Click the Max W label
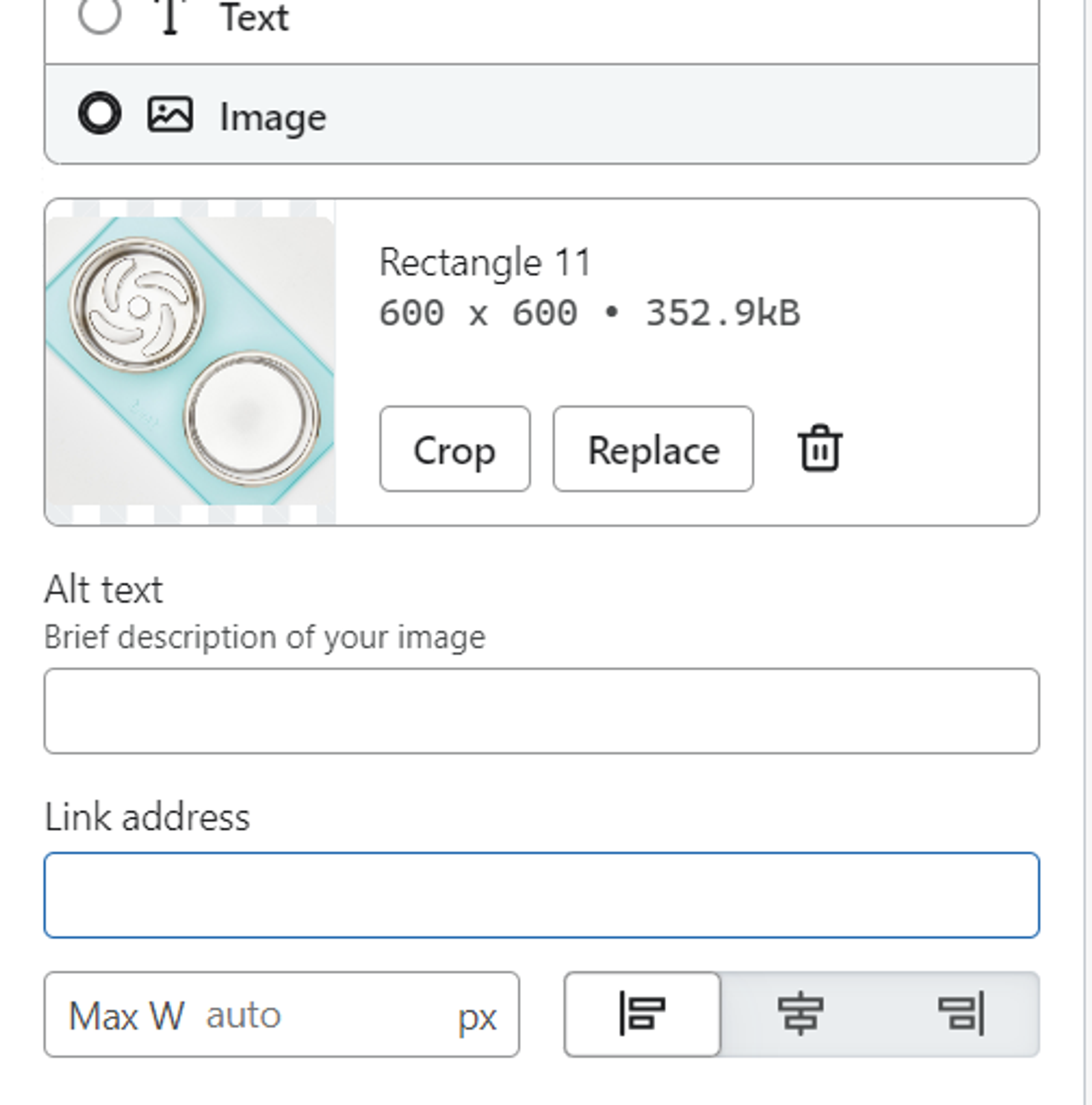The image size is (1092, 1105). coord(126,1016)
